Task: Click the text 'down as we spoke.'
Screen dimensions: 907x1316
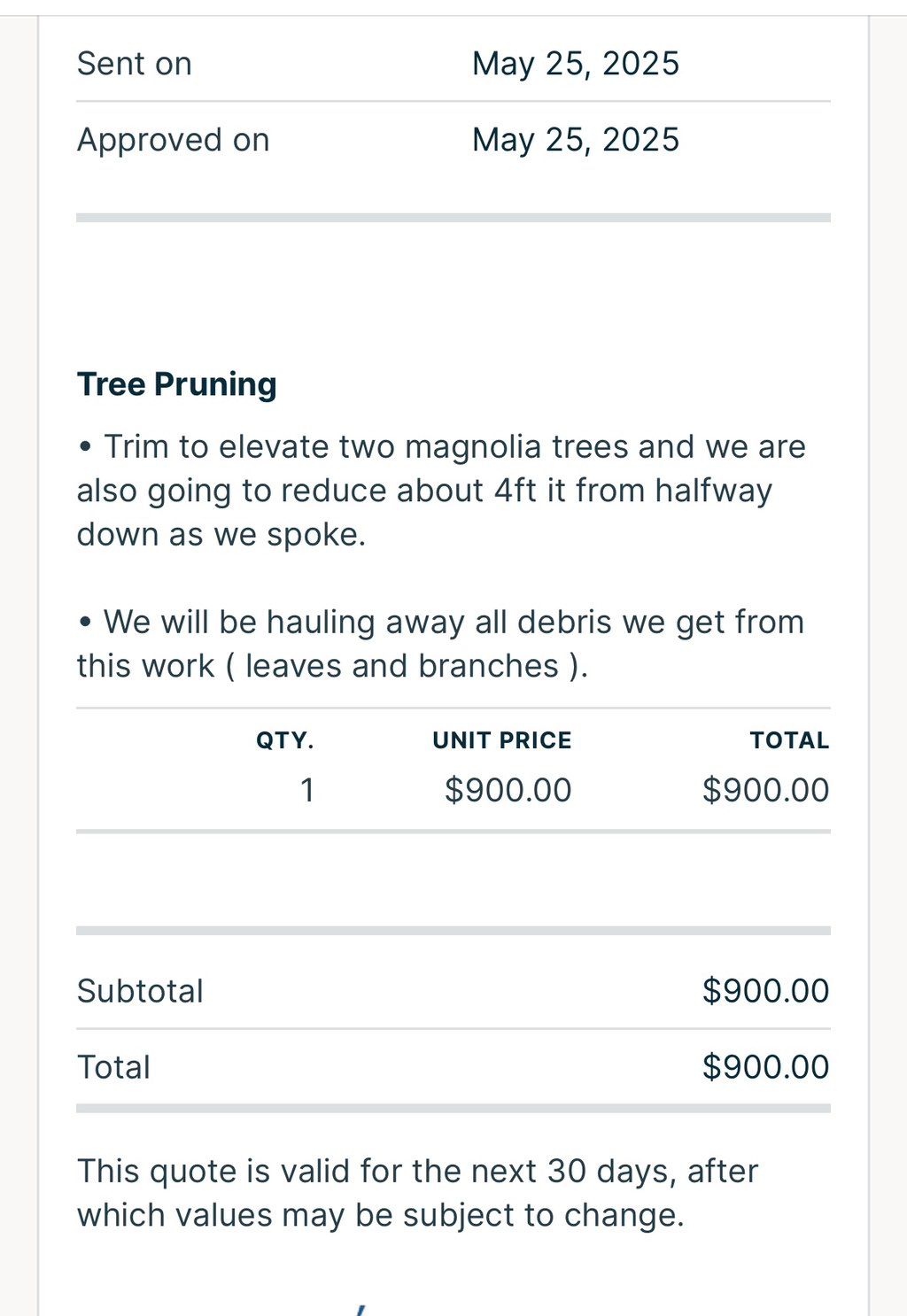Action: [x=221, y=535]
